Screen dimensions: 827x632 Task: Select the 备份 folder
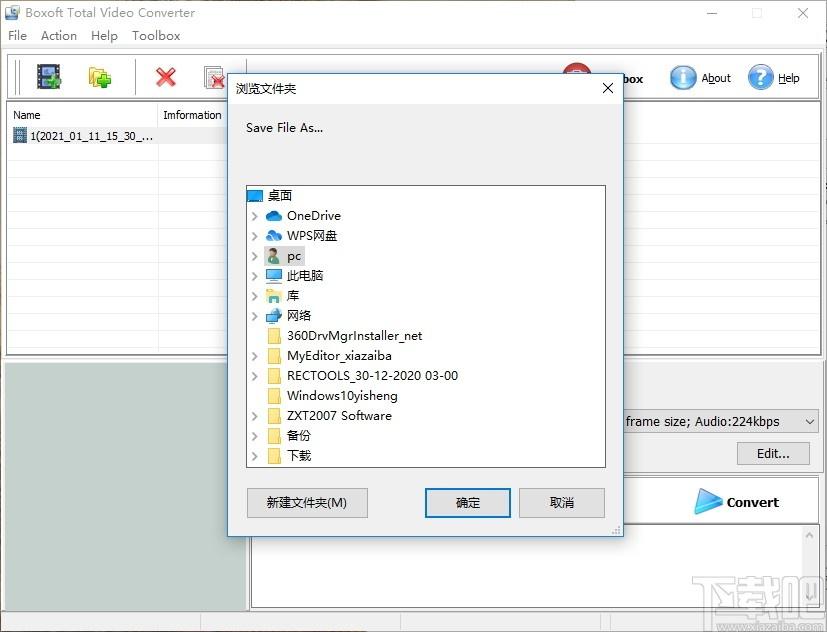(x=299, y=436)
